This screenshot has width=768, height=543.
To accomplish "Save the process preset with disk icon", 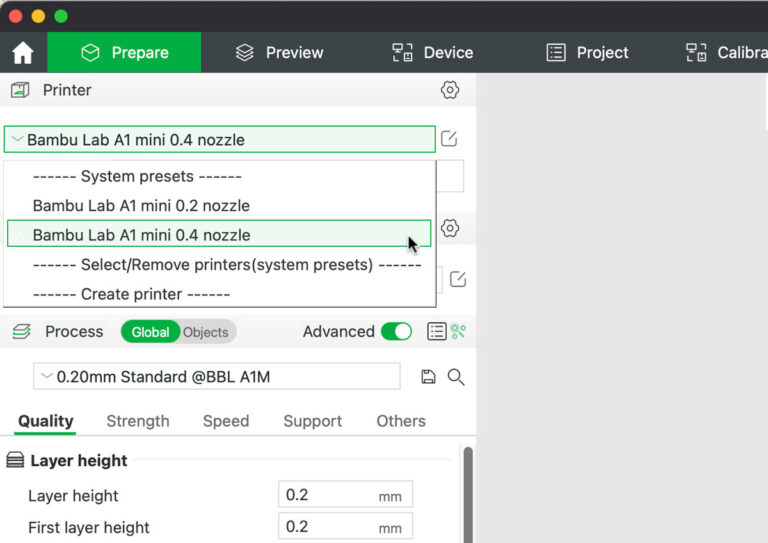I will [428, 377].
